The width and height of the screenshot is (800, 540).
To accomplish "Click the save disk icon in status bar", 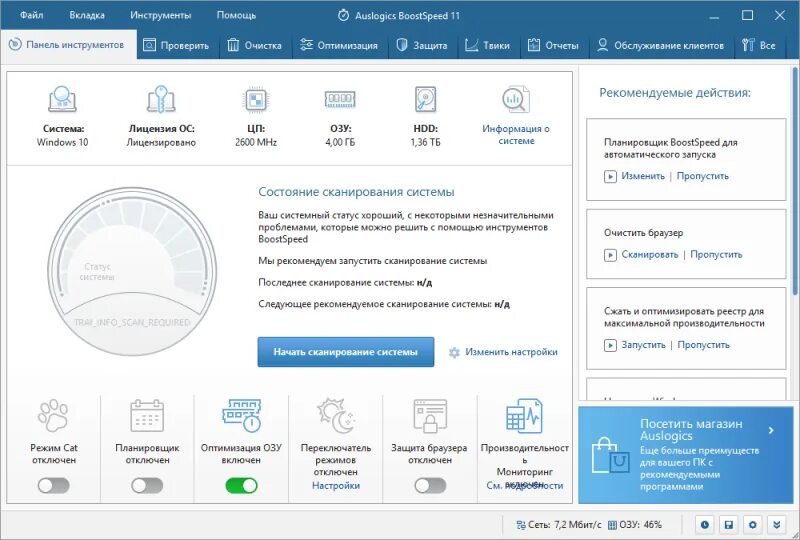I will 729,525.
